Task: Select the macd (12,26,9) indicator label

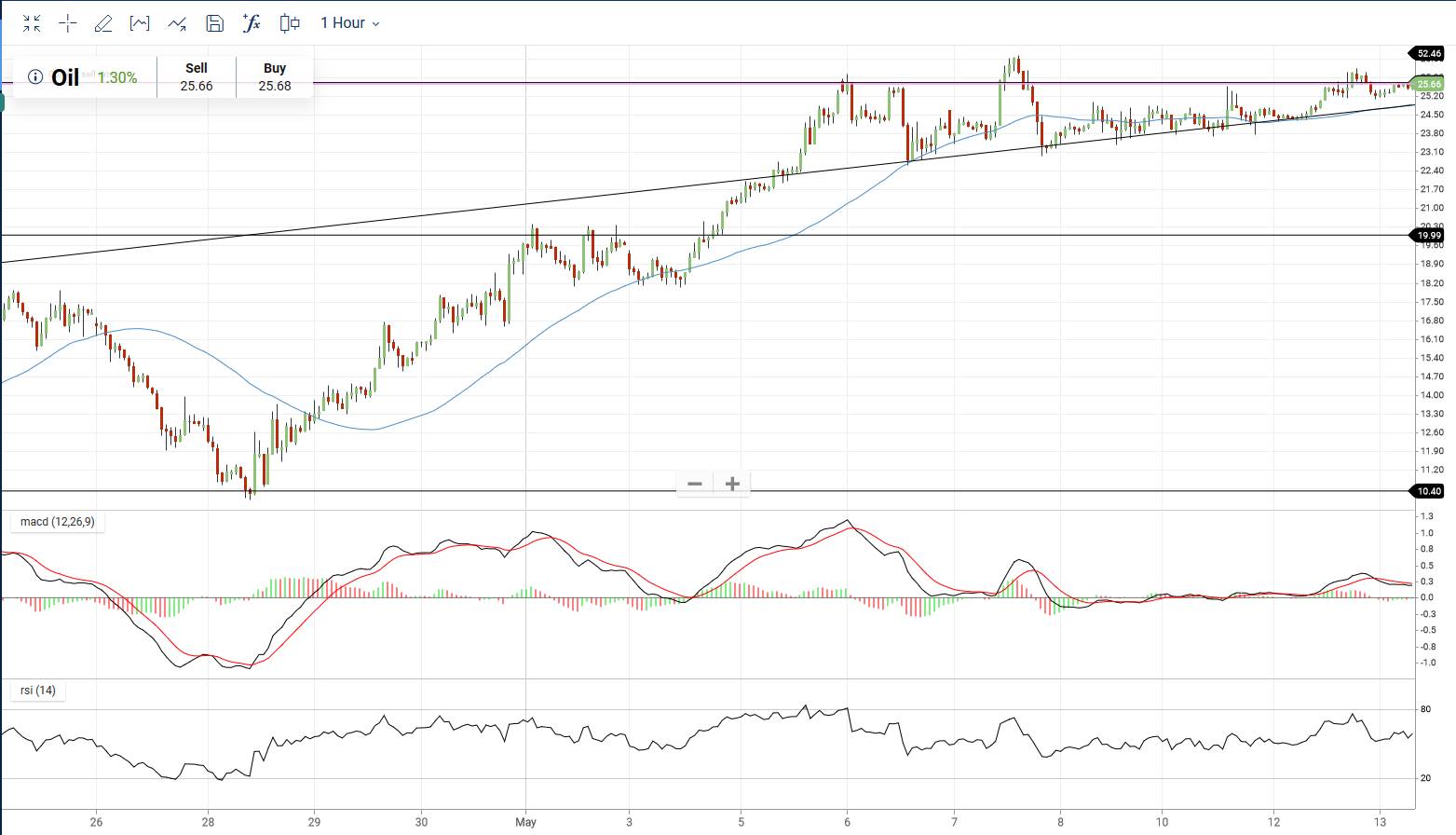Action: coord(57,522)
